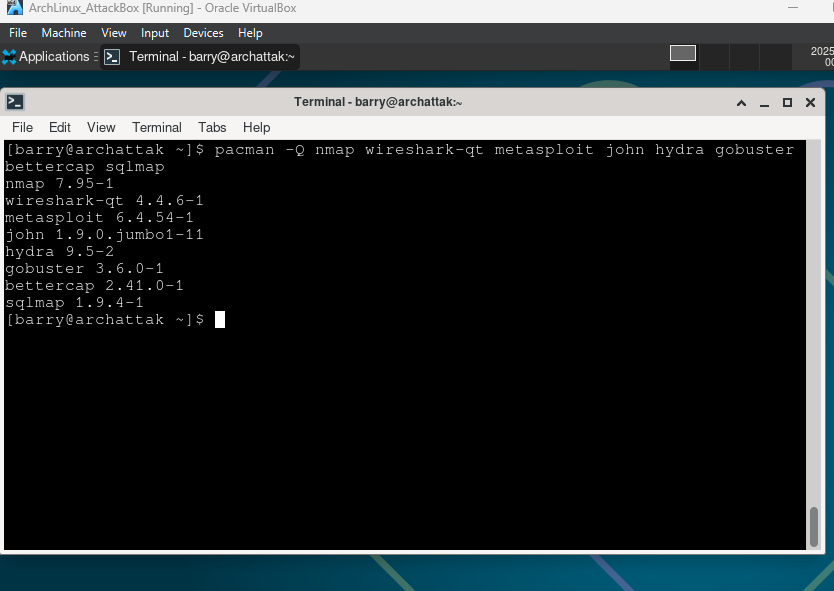Click the output line 'john 1.9.0.jumbo1-11'
The width and height of the screenshot is (834, 591).
pos(104,235)
